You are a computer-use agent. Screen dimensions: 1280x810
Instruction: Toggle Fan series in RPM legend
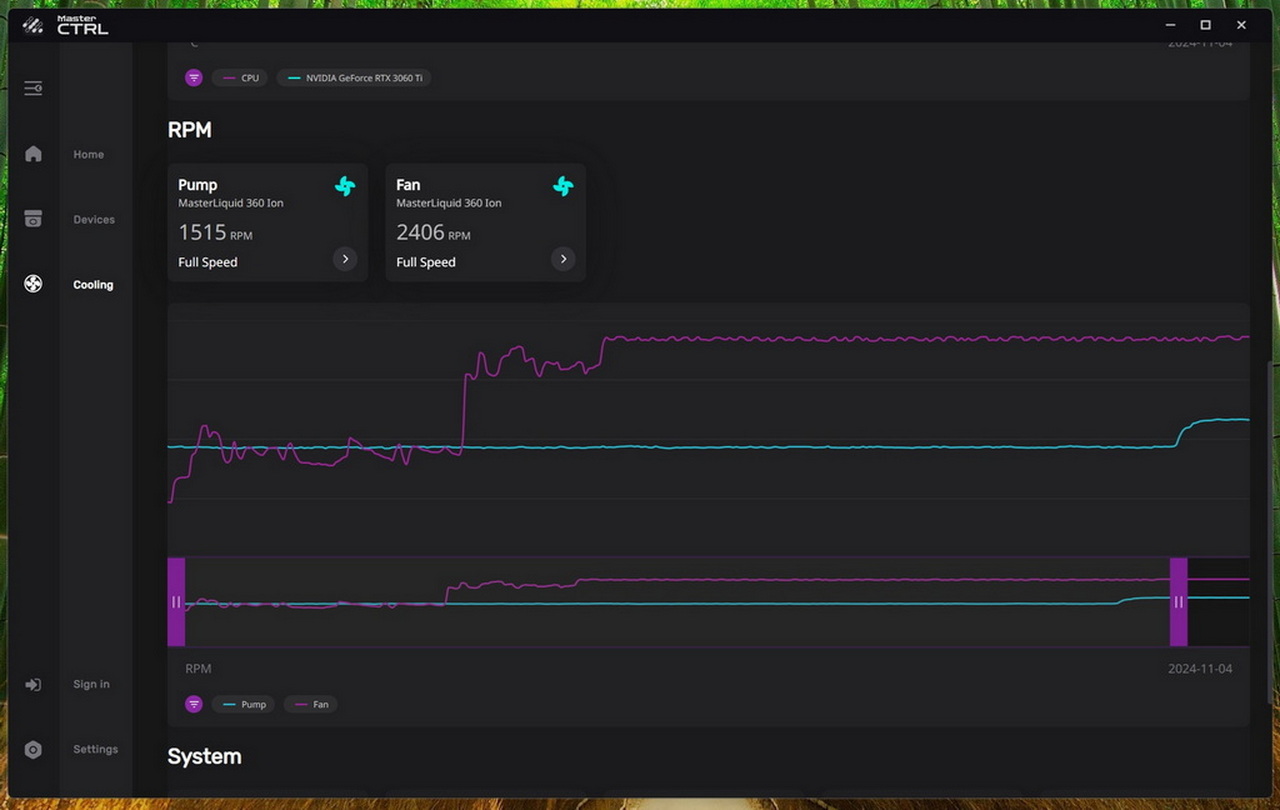point(310,704)
